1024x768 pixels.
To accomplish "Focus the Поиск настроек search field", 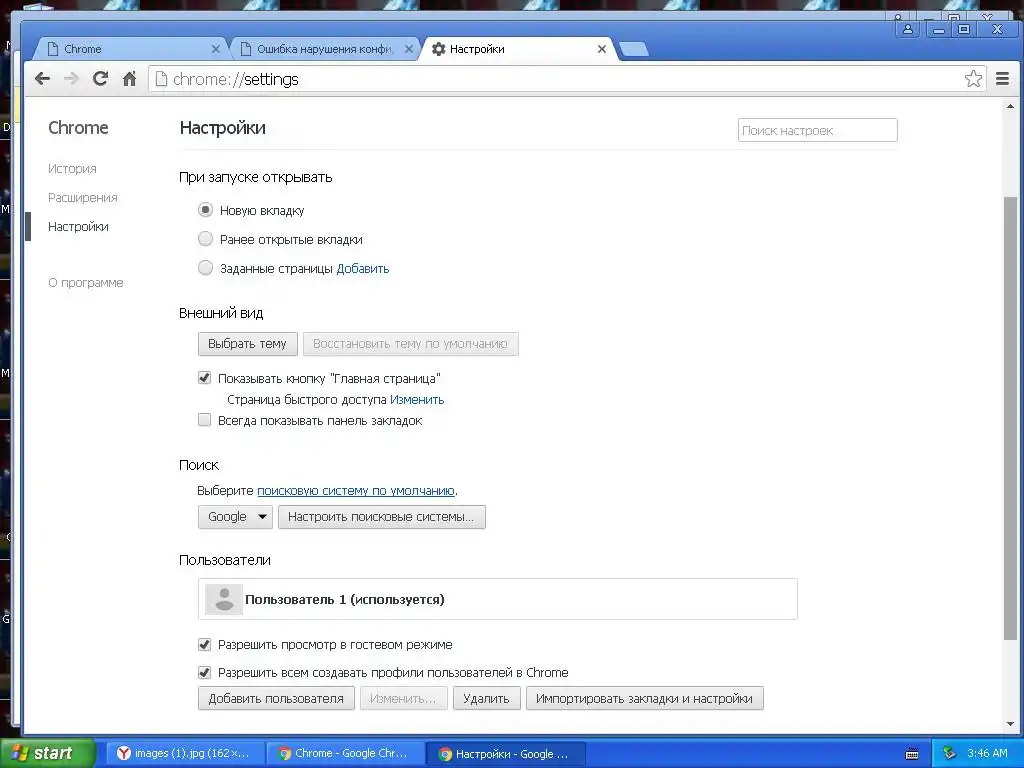I will click(818, 130).
